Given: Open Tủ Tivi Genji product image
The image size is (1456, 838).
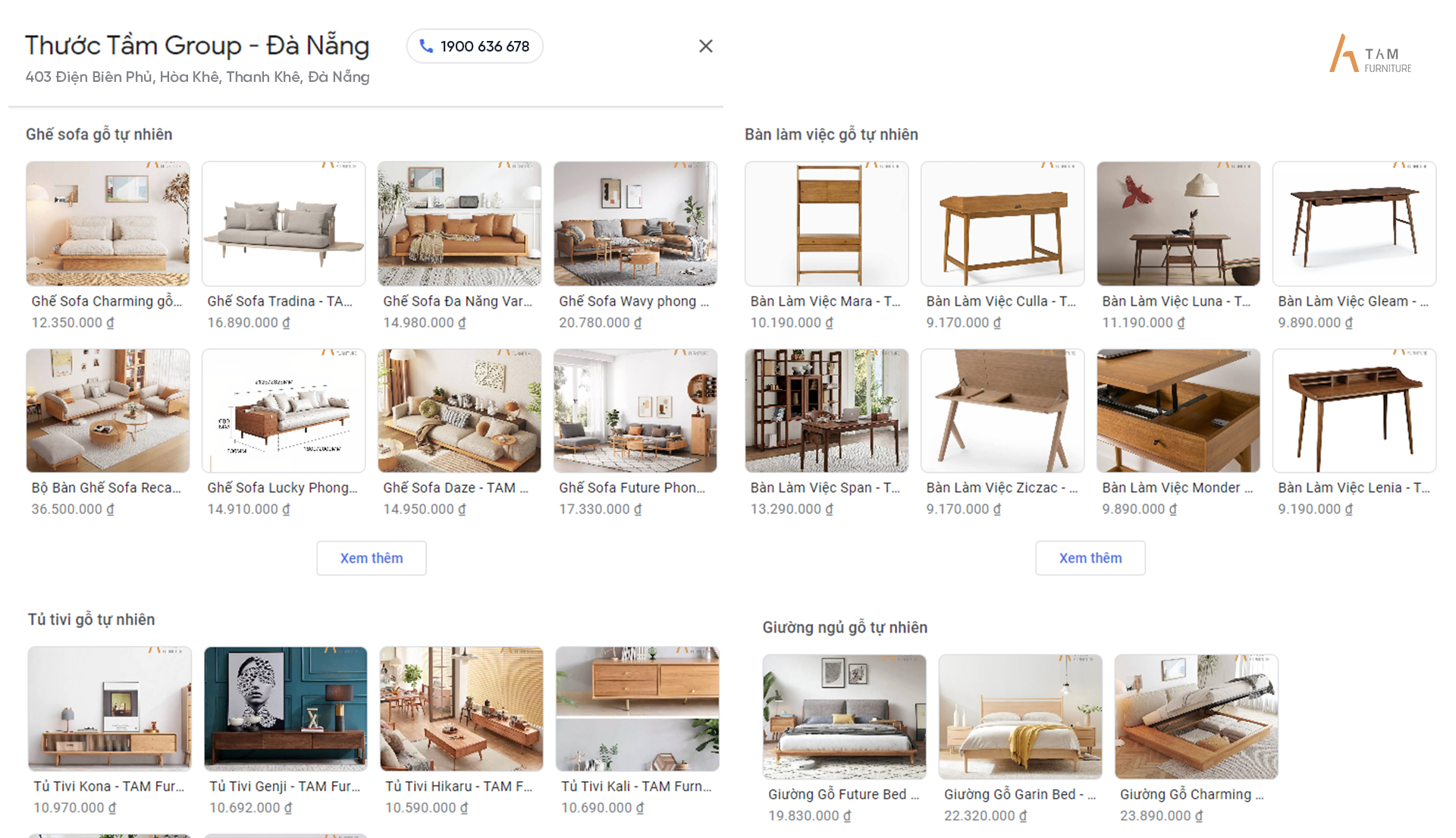Looking at the screenshot, I should click(x=285, y=709).
